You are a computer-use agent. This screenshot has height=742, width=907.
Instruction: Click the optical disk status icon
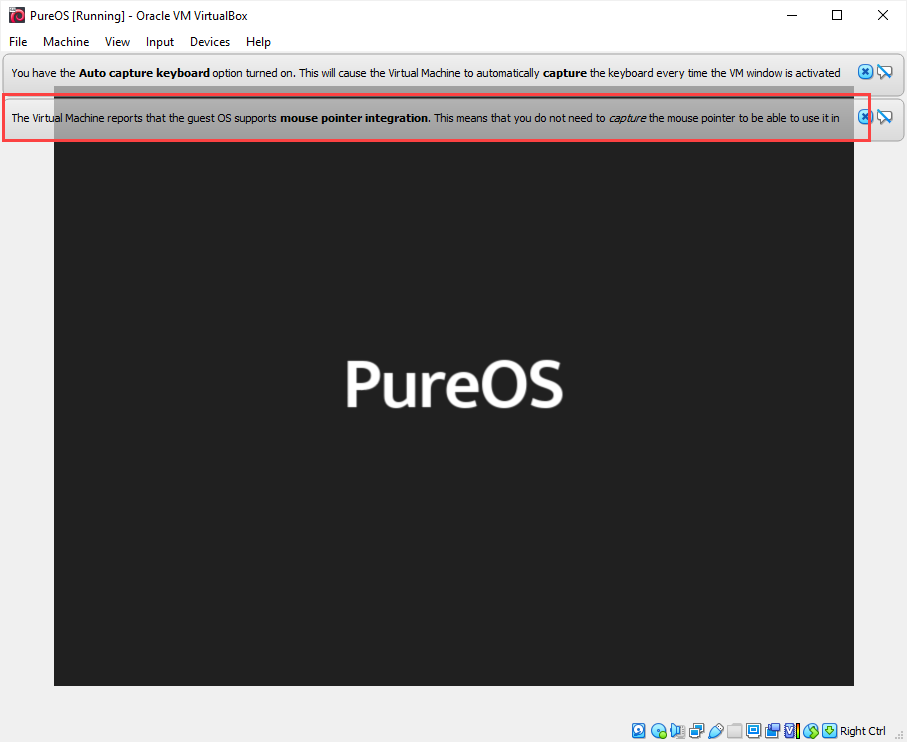[659, 730]
